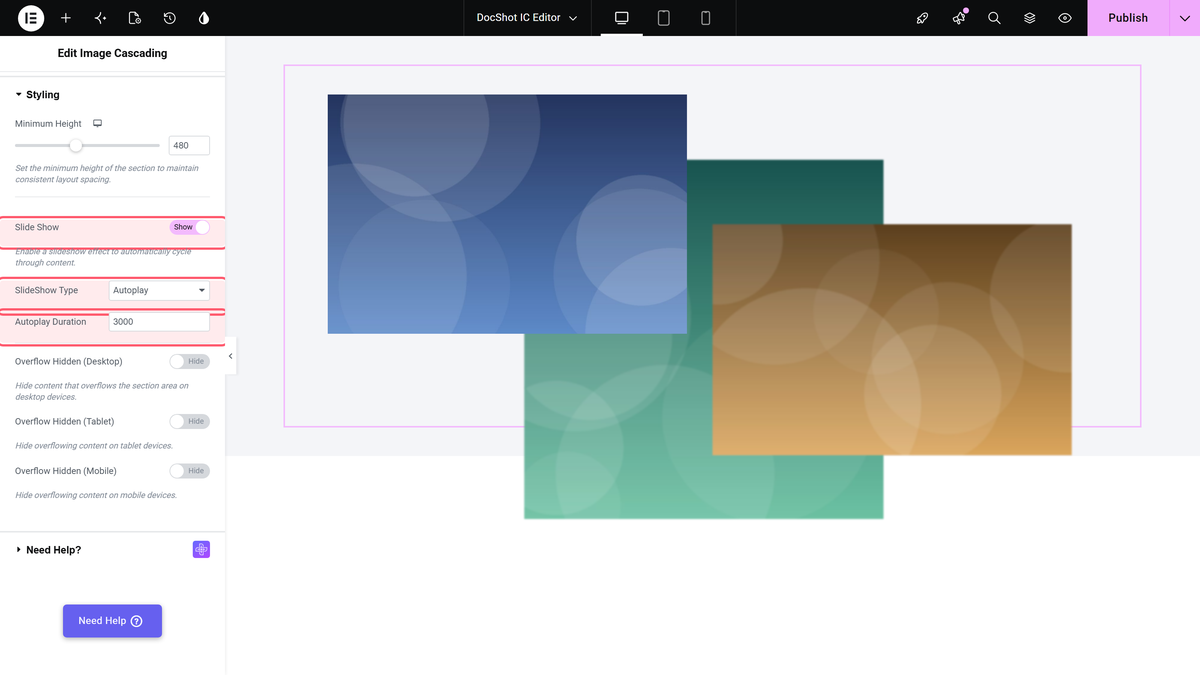Click the Minimum Height label

[48, 123]
